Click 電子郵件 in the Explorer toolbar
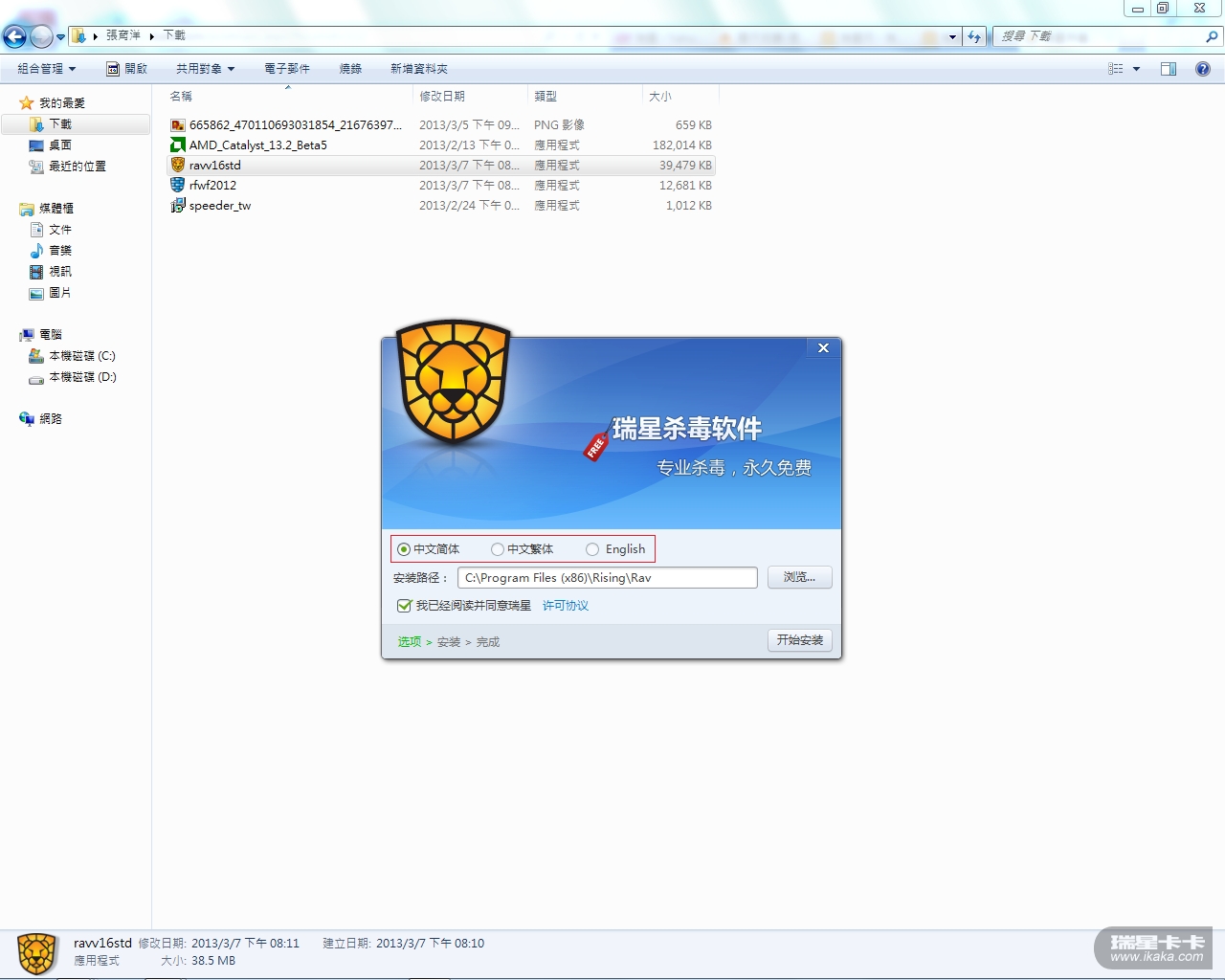The image size is (1225, 980). pyautogui.click(x=287, y=69)
